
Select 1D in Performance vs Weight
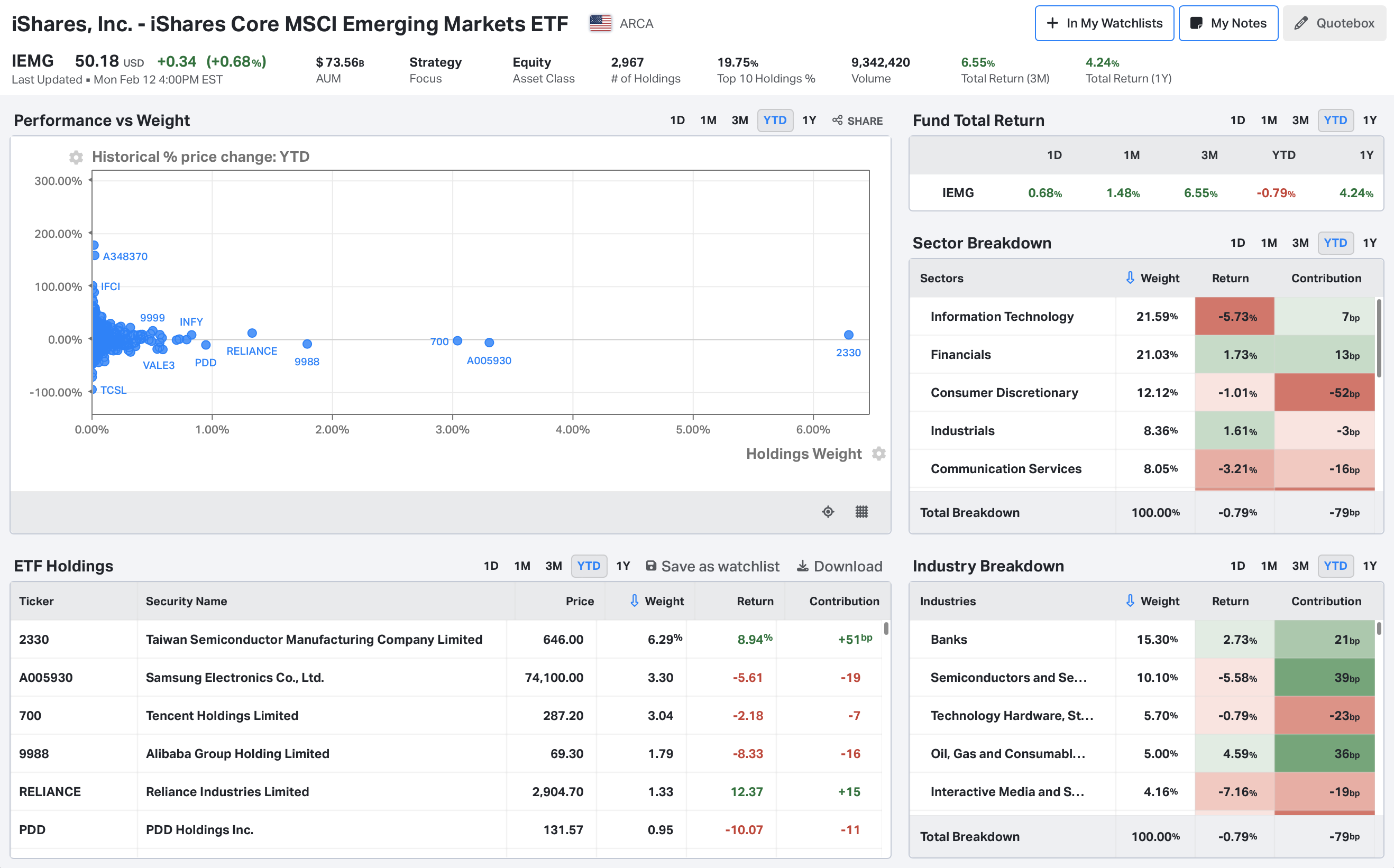(x=677, y=121)
